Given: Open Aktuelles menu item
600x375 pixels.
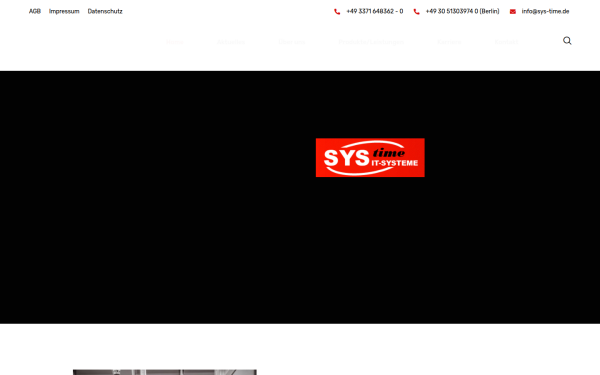Looking at the screenshot, I should coord(231,42).
